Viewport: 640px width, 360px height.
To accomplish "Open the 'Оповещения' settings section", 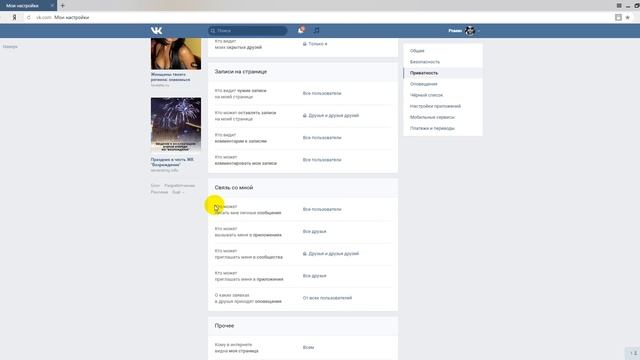I will 424,84.
